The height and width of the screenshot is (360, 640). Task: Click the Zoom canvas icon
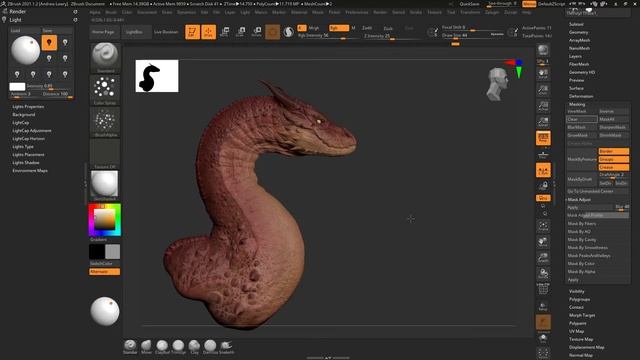pos(543,90)
